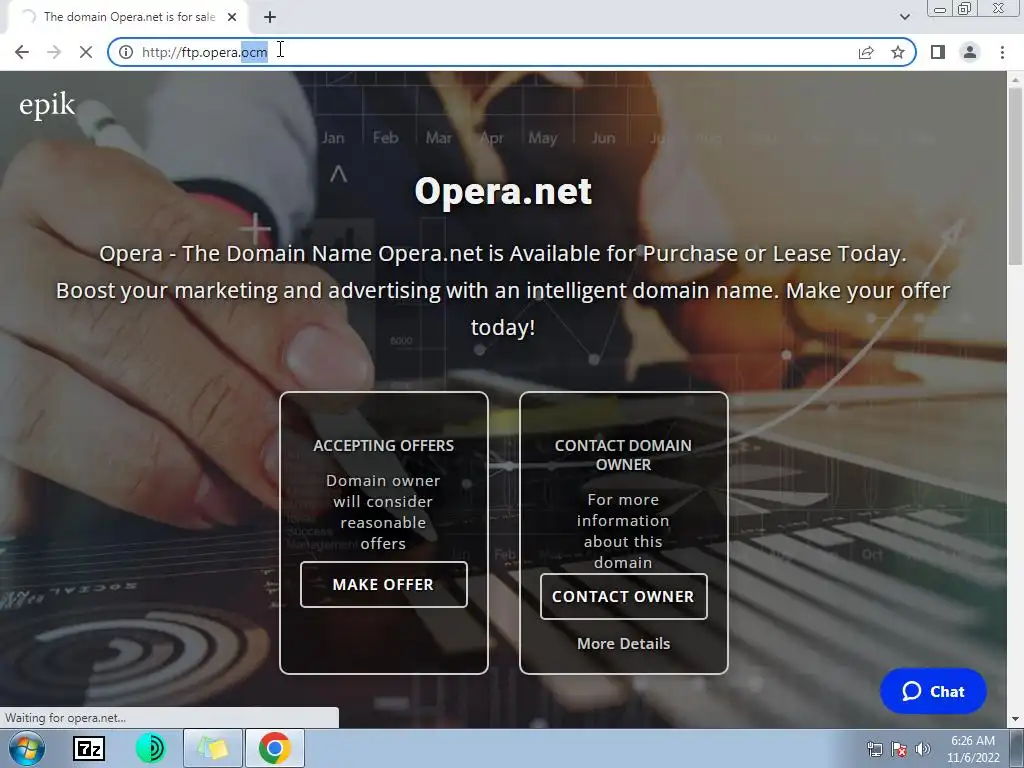Click the scrollbar up arrow
Image resolution: width=1024 pixels, height=768 pixels.
click(x=1015, y=79)
